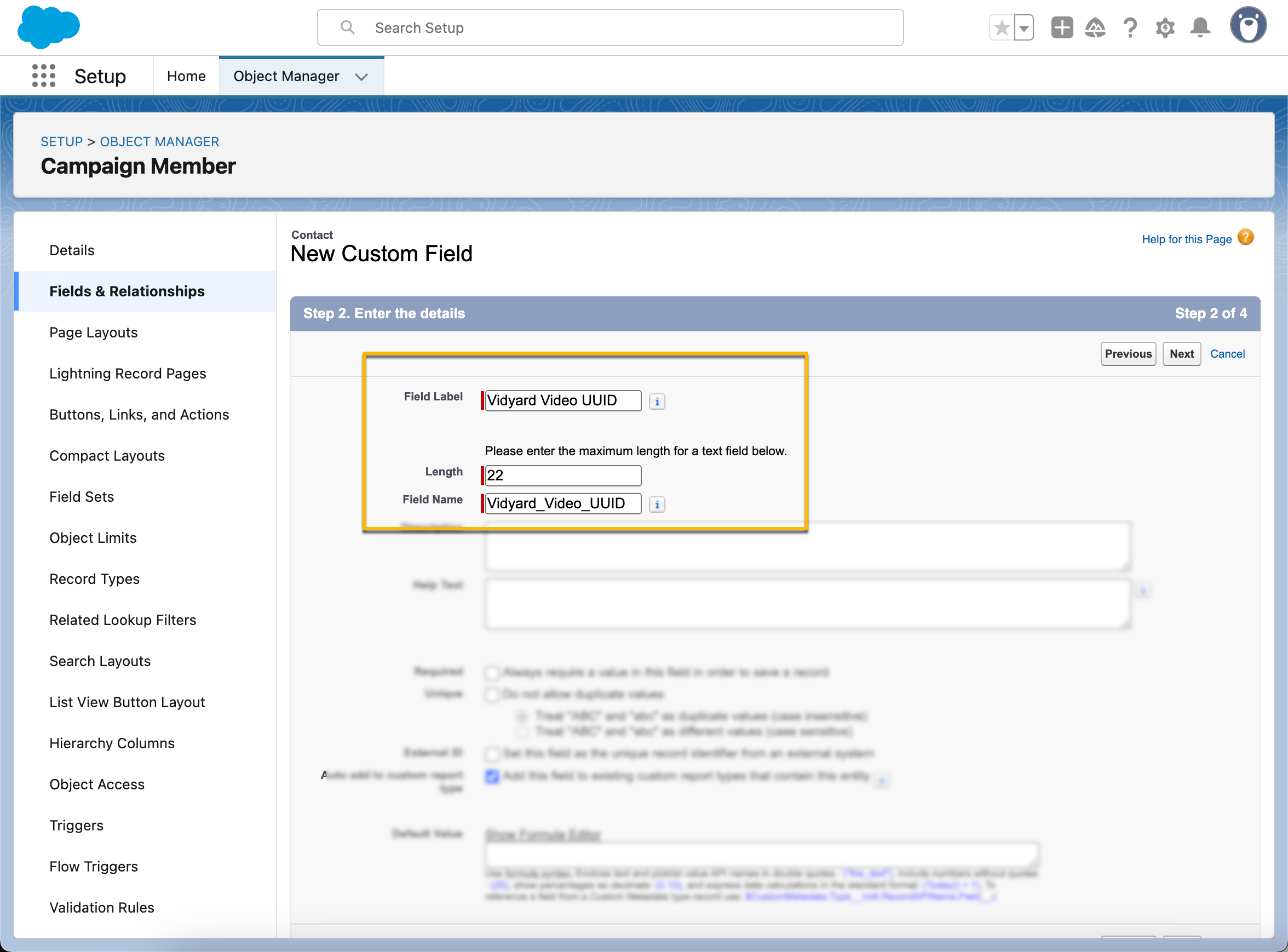
Task: Click the Field Name info icon
Action: pos(657,504)
